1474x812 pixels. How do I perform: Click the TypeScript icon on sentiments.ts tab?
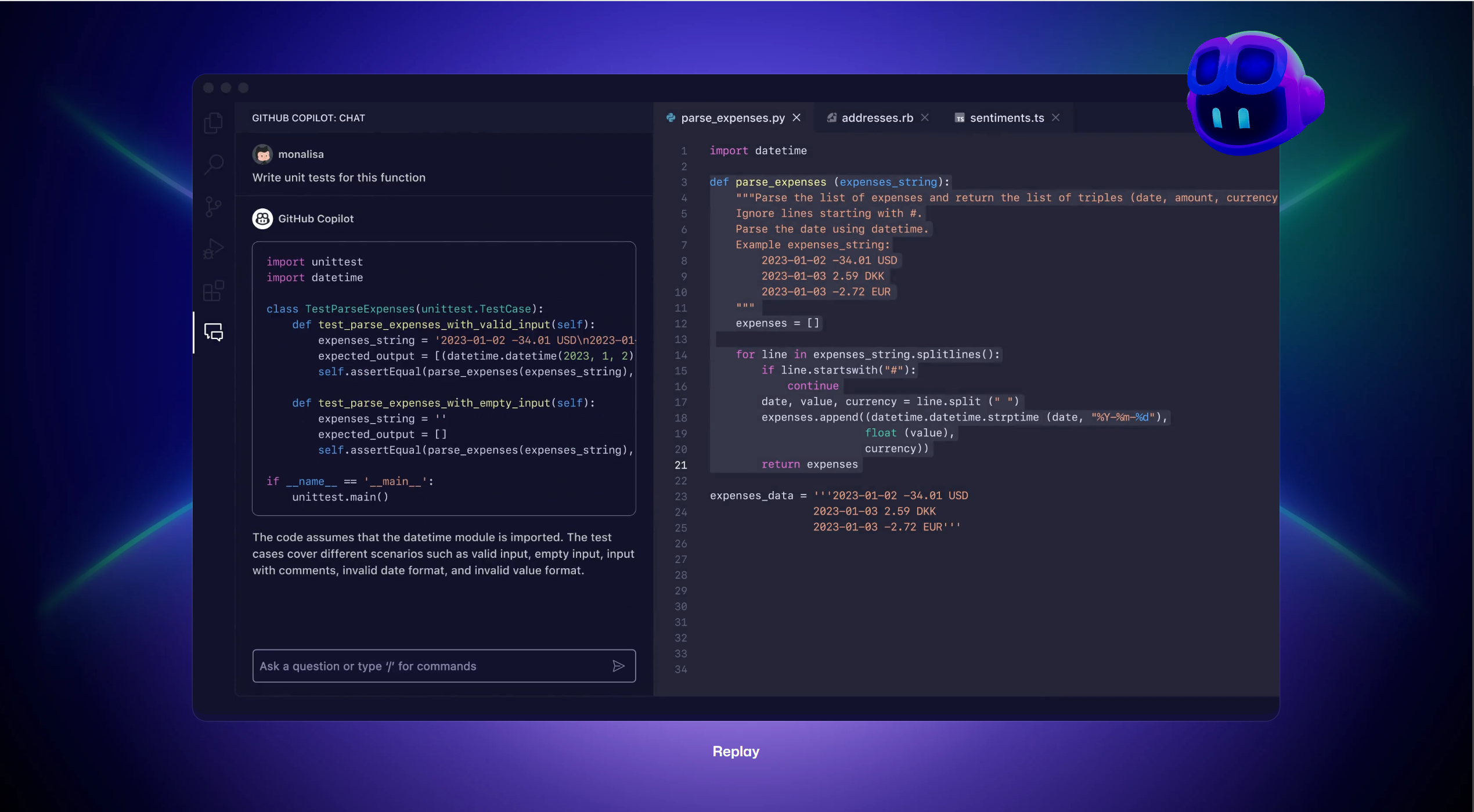click(960, 118)
